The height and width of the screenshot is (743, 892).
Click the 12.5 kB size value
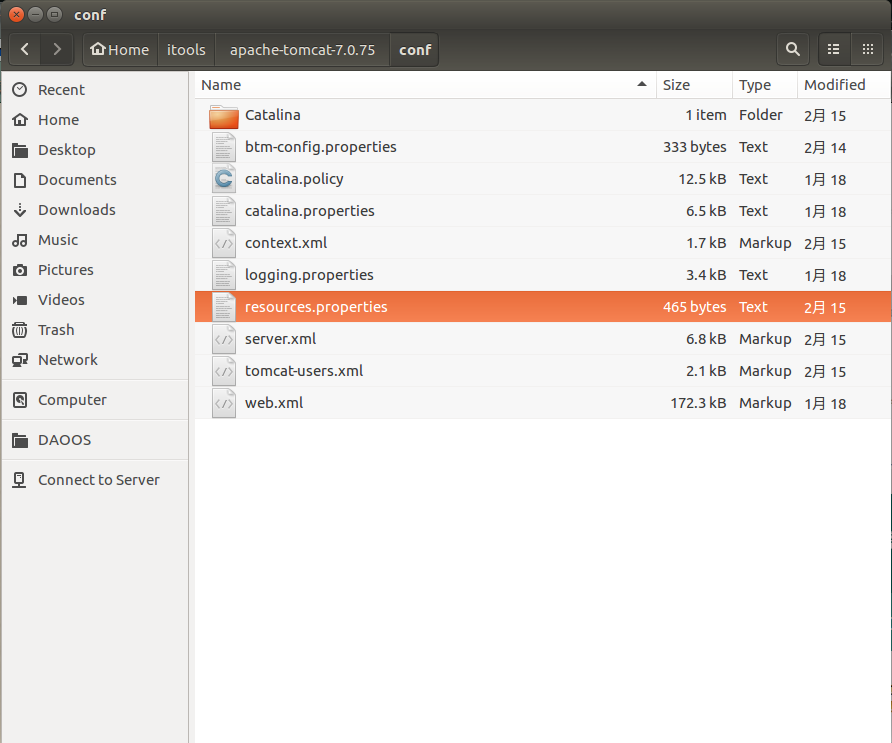pyautogui.click(x=702, y=179)
